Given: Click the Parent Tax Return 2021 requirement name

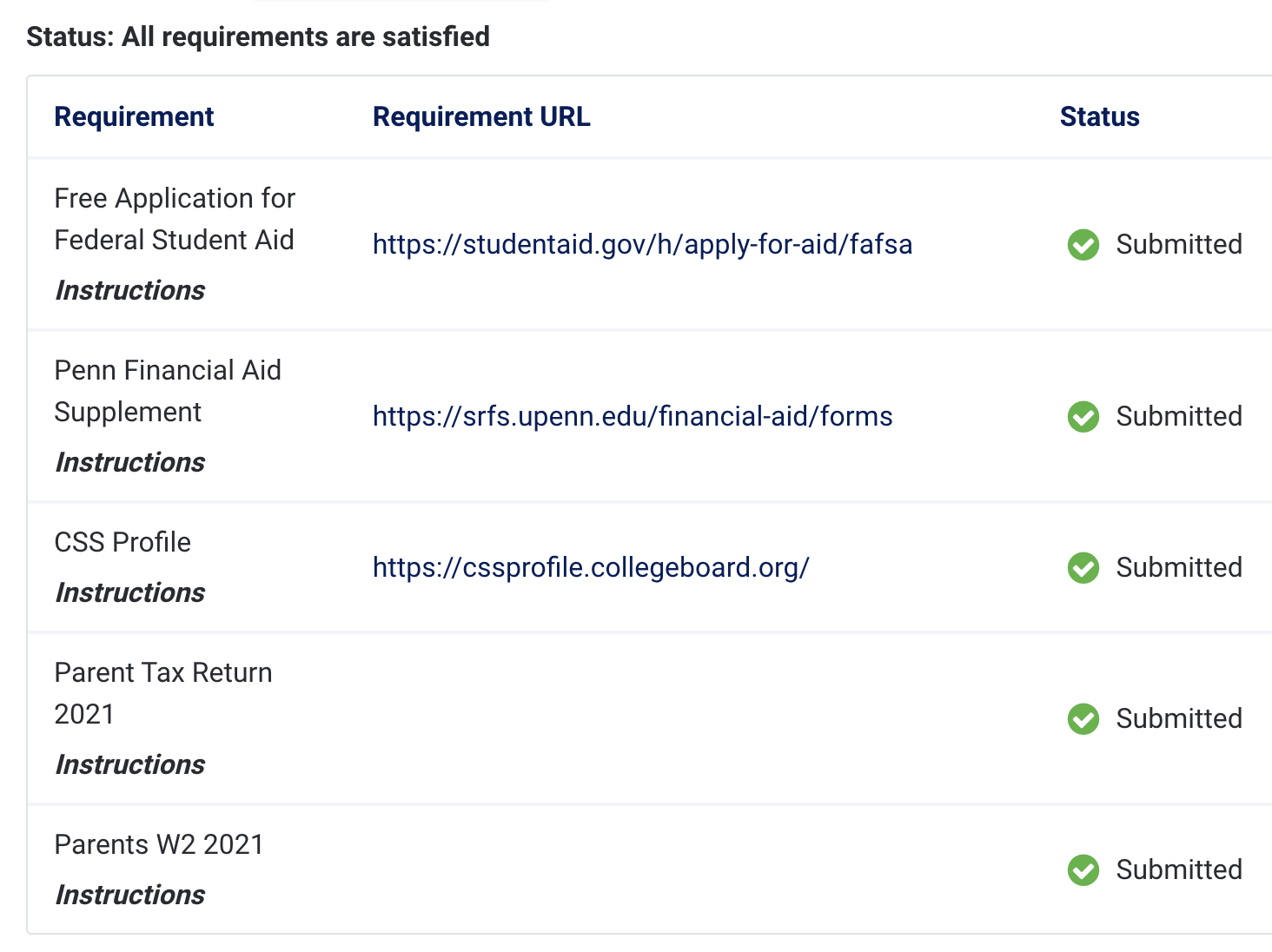Looking at the screenshot, I should [163, 693].
